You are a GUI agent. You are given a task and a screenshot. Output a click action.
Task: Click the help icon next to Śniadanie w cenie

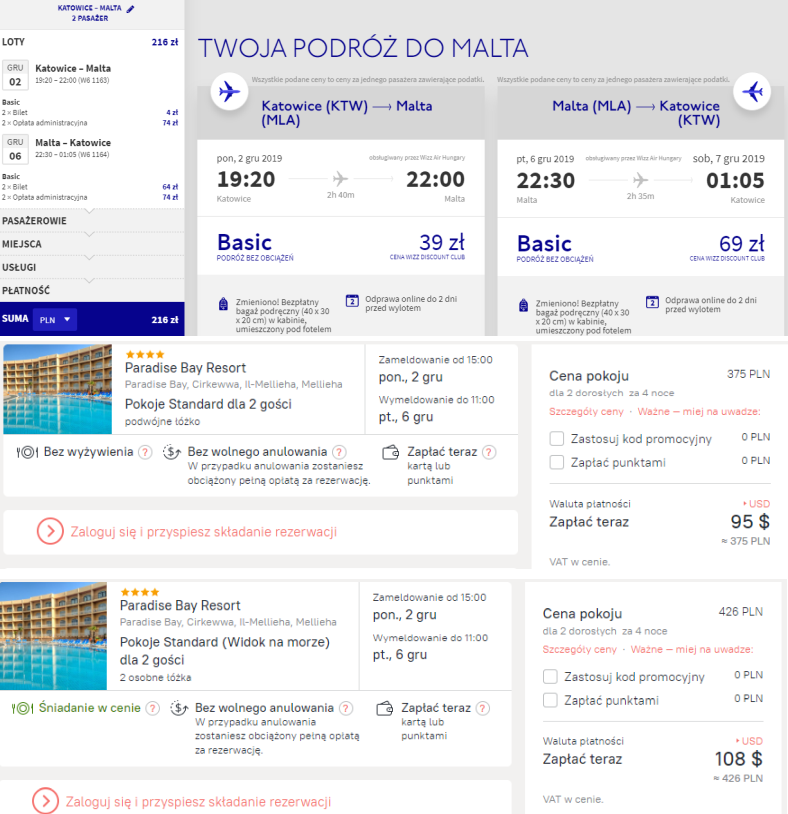click(152, 708)
